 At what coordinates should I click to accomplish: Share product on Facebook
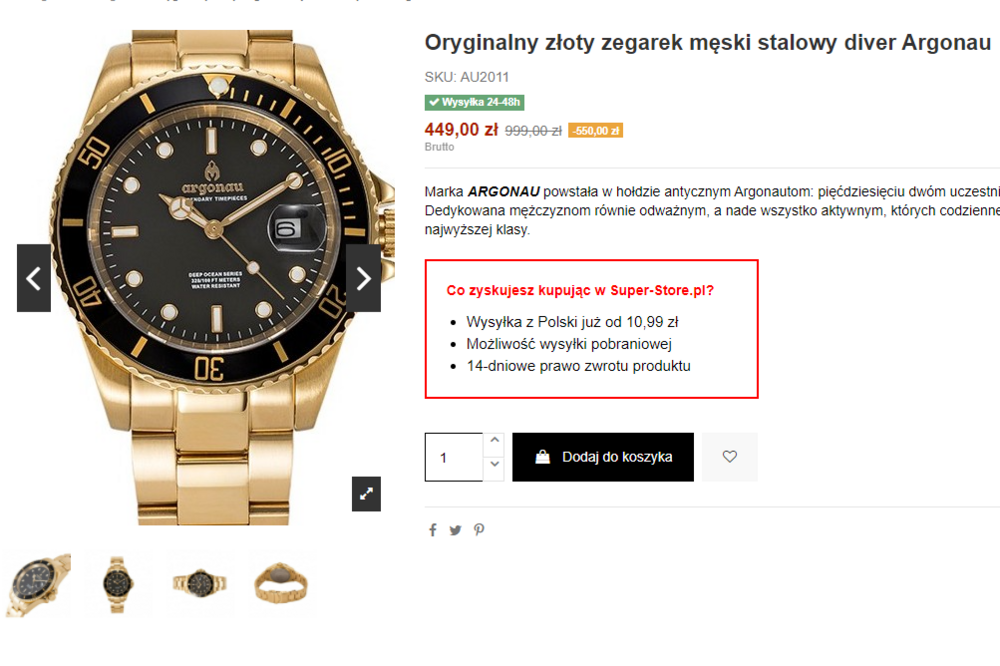click(433, 530)
